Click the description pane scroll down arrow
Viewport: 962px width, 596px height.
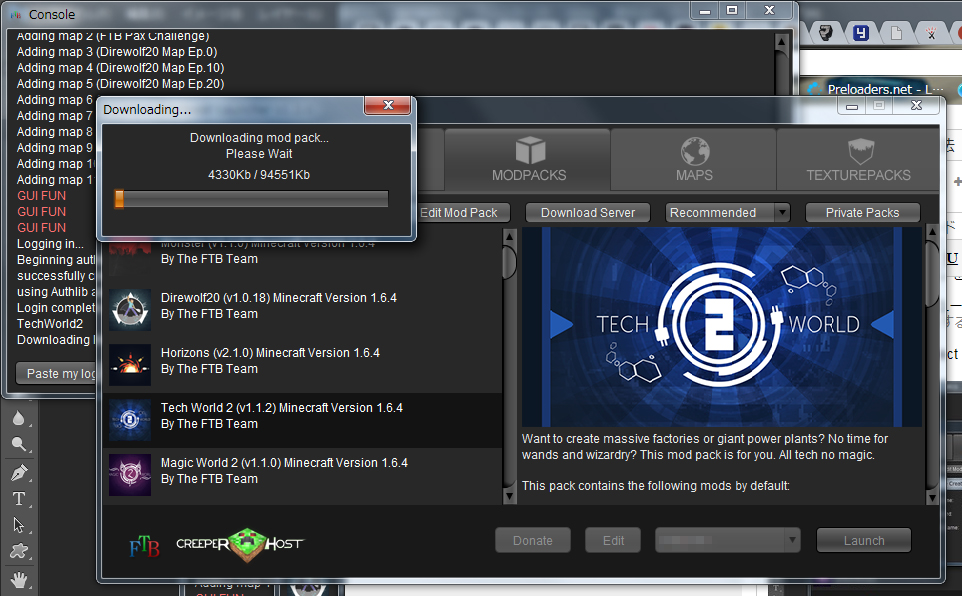pos(931,496)
